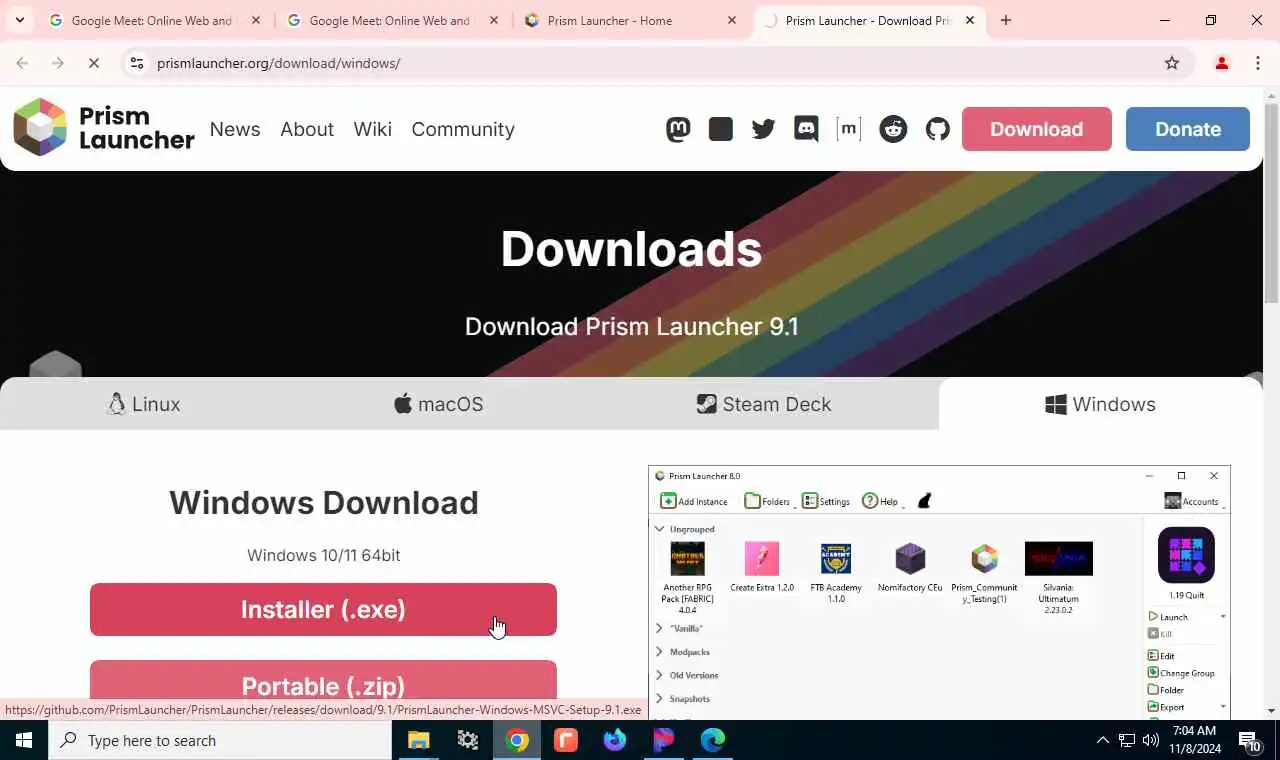
Task: Open network icon in system tray
Action: click(1127, 740)
